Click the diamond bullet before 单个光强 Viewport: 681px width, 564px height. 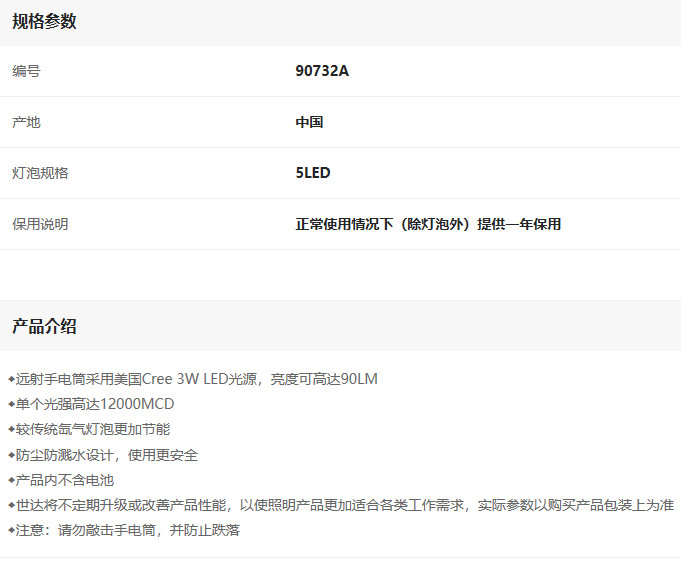point(11,404)
